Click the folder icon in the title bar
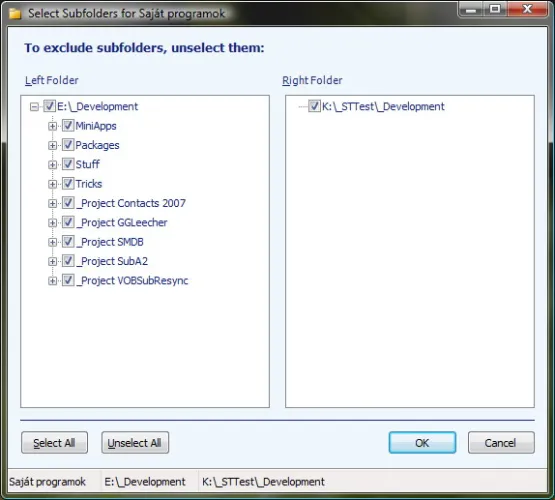 (15, 14)
